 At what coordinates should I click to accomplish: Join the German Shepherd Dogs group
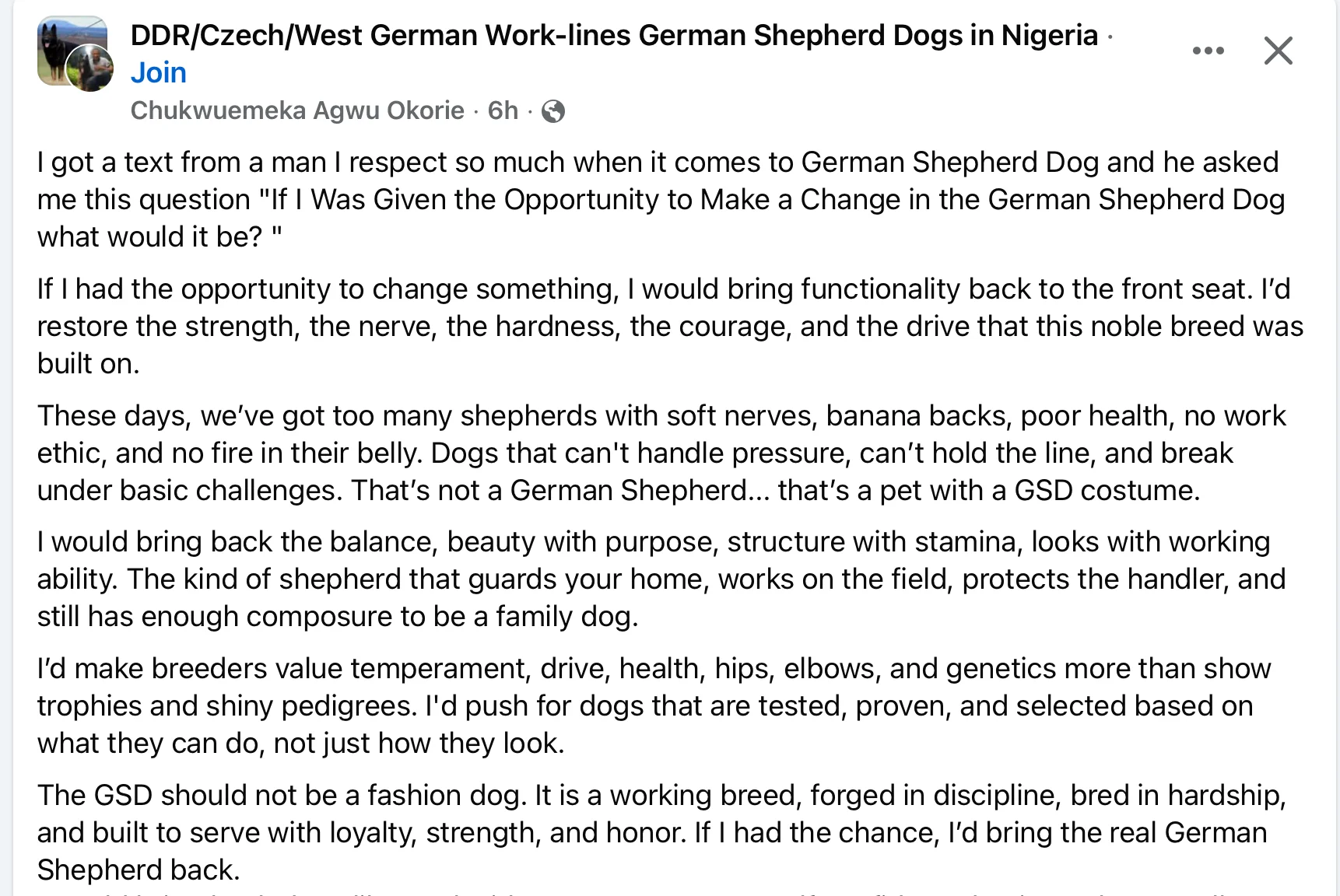[159, 72]
